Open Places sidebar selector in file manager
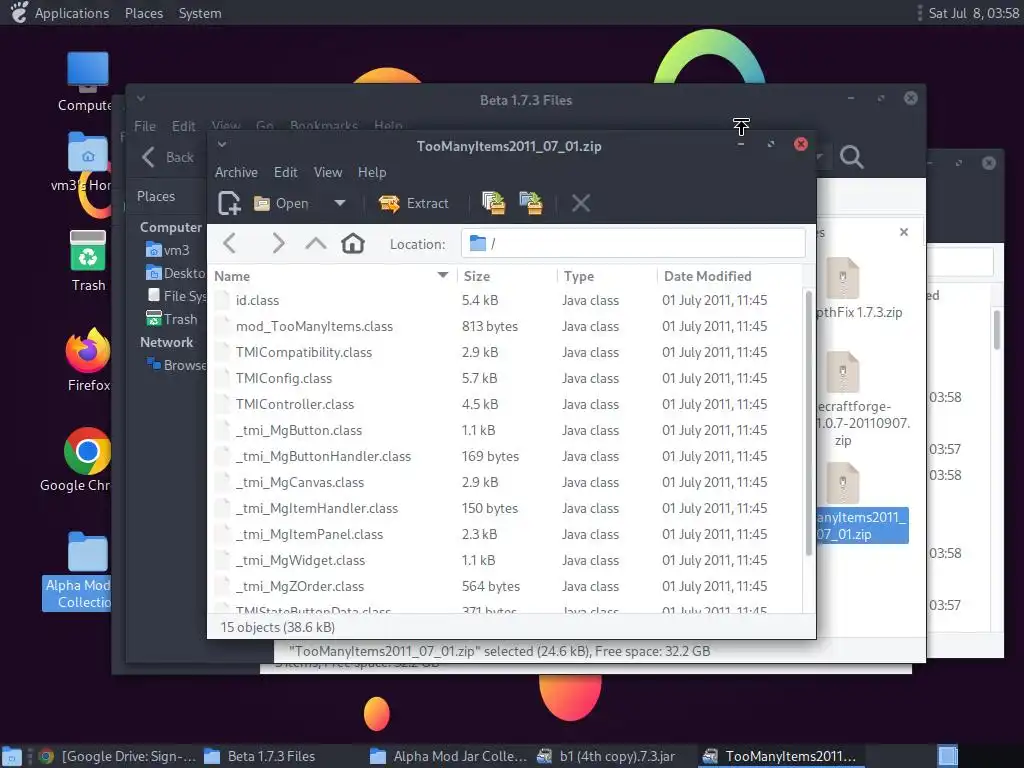 tap(156, 197)
